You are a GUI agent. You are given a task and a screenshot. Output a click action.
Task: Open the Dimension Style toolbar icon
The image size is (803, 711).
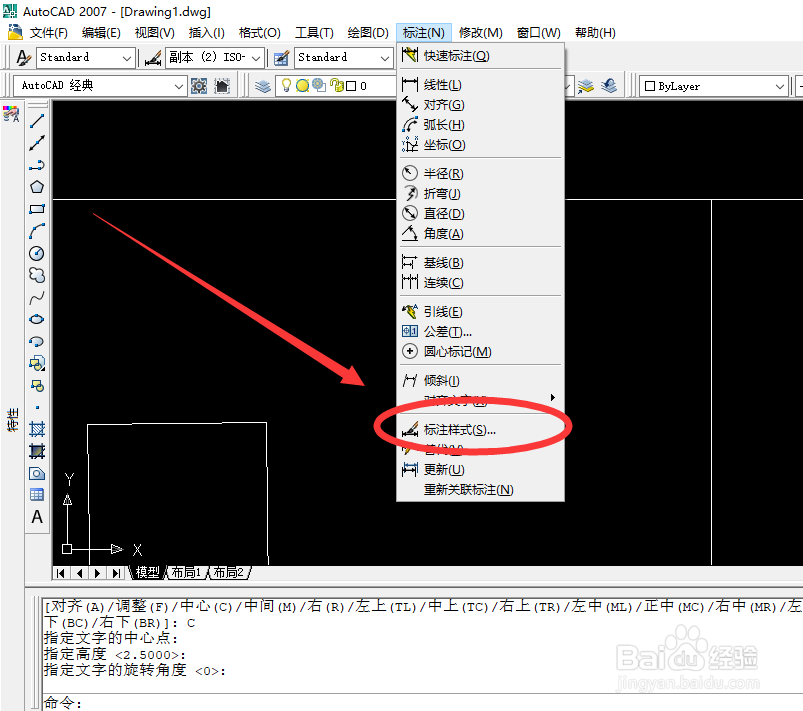(x=153, y=57)
